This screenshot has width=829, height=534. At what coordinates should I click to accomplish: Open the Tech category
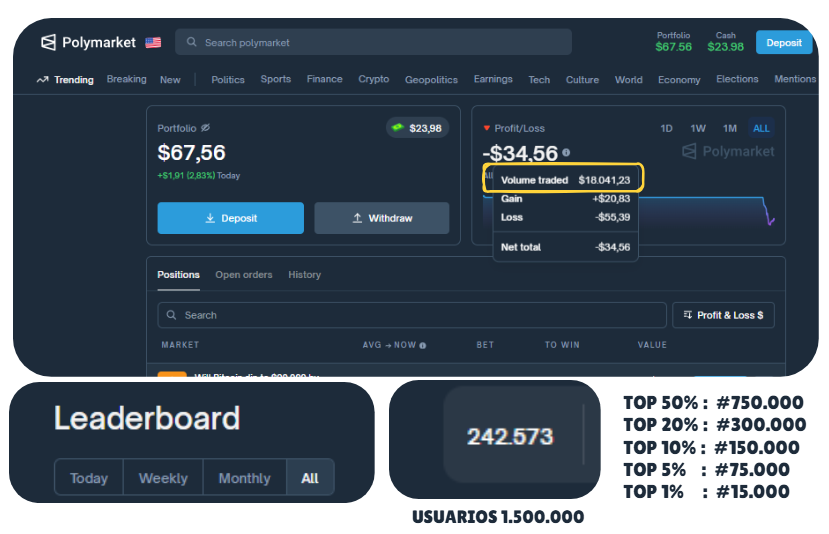coord(539,79)
